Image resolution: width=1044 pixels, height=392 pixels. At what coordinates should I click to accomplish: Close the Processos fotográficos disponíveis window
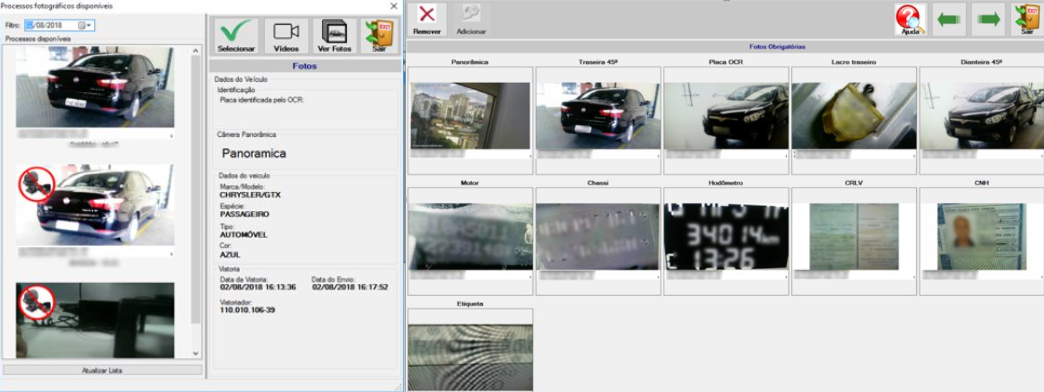click(393, 5)
